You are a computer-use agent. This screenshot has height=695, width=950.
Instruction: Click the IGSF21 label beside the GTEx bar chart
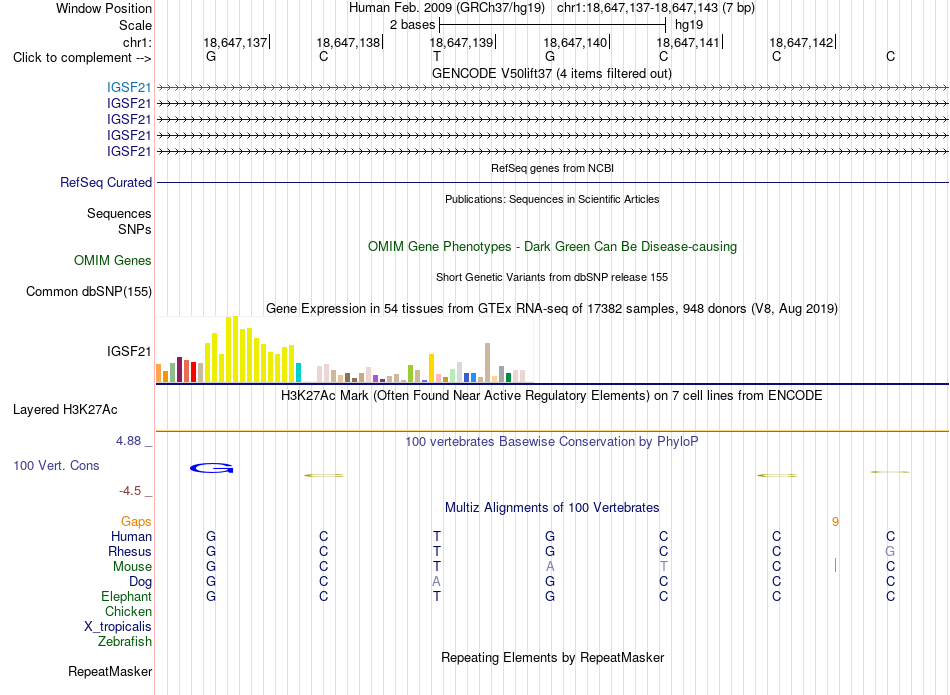129,351
